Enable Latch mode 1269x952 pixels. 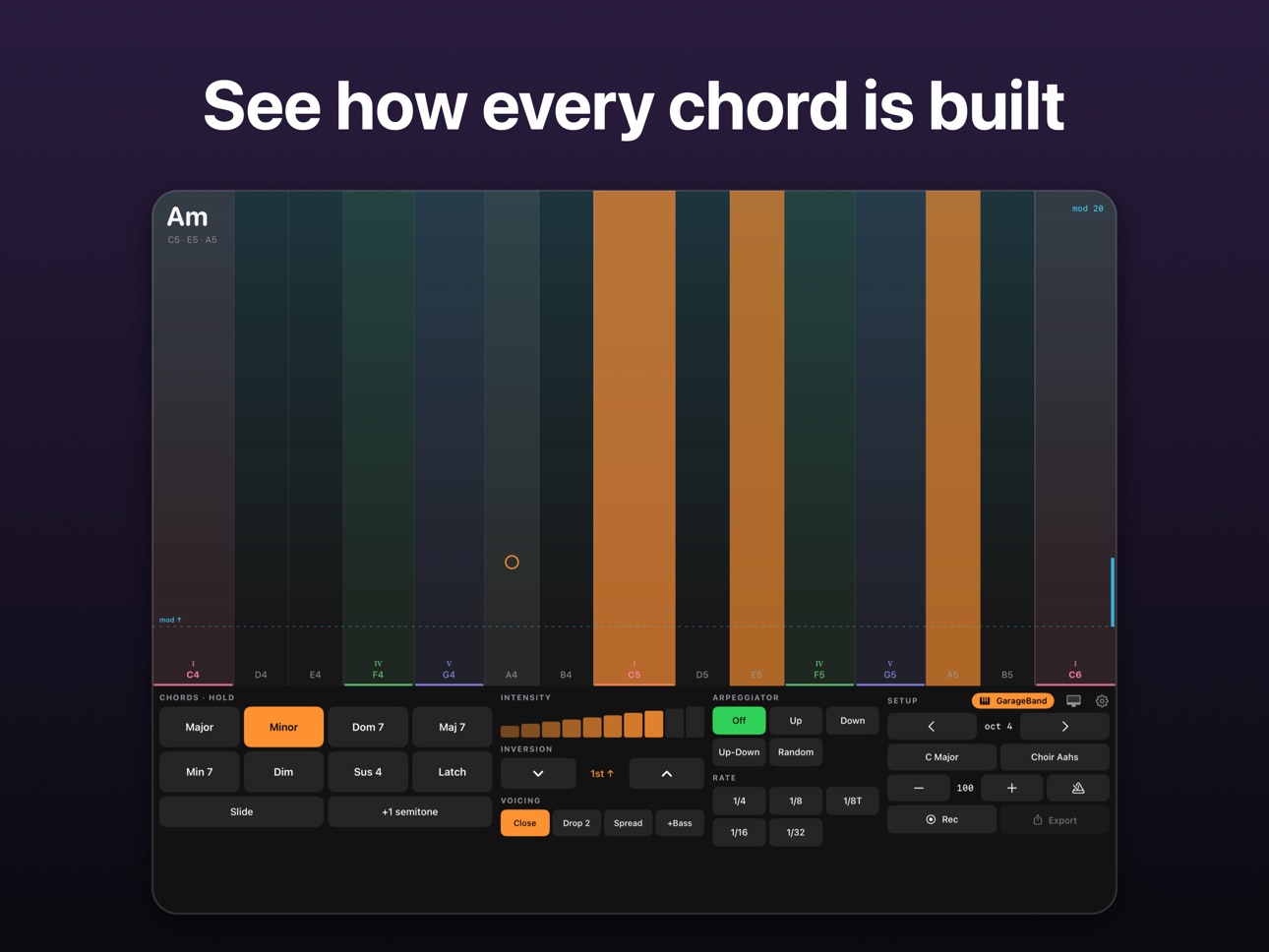click(x=453, y=772)
